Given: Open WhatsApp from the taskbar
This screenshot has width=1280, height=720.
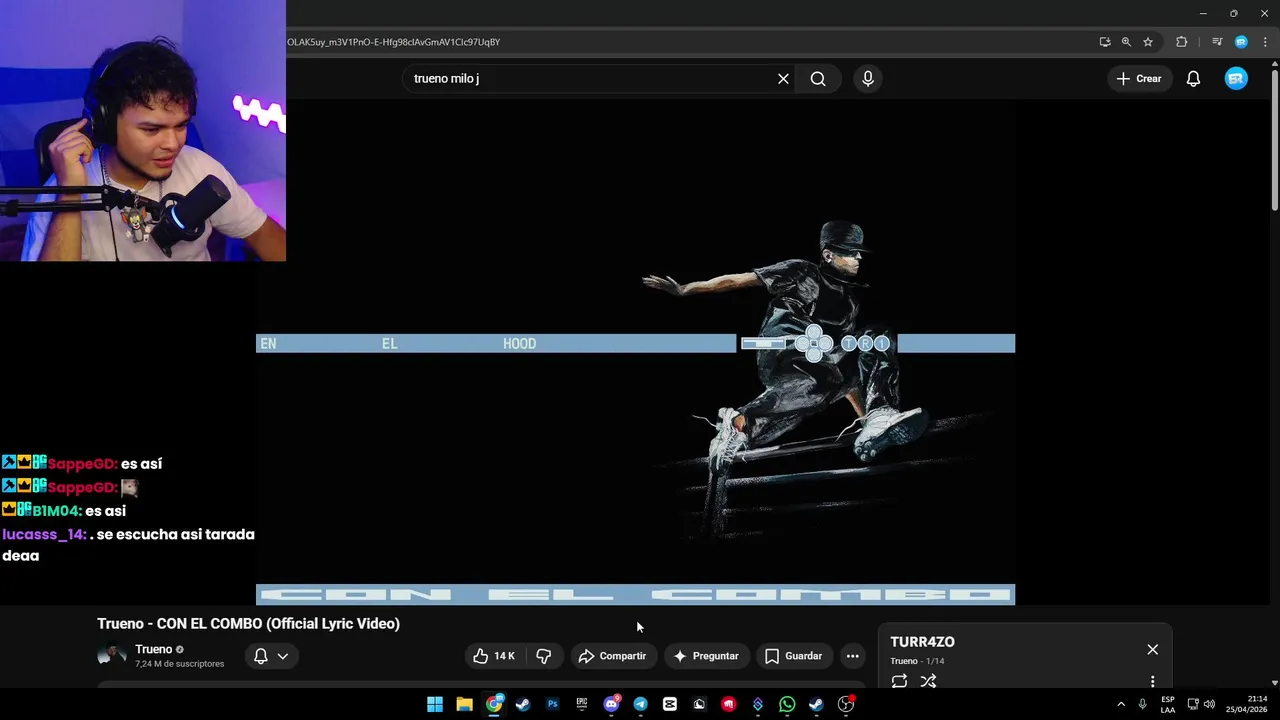Looking at the screenshot, I should point(787,704).
